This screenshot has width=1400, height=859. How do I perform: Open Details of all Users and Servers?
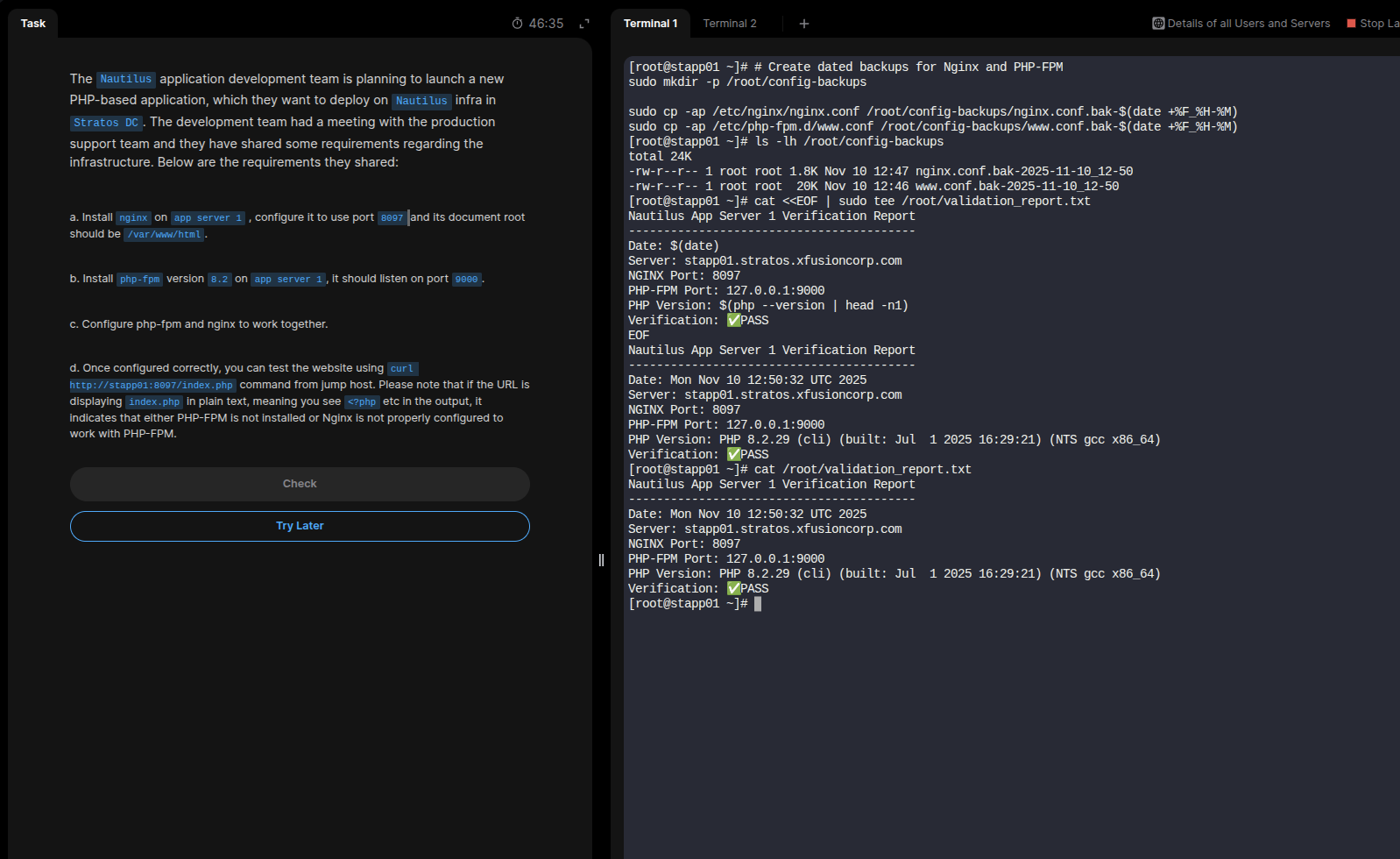(x=1248, y=24)
